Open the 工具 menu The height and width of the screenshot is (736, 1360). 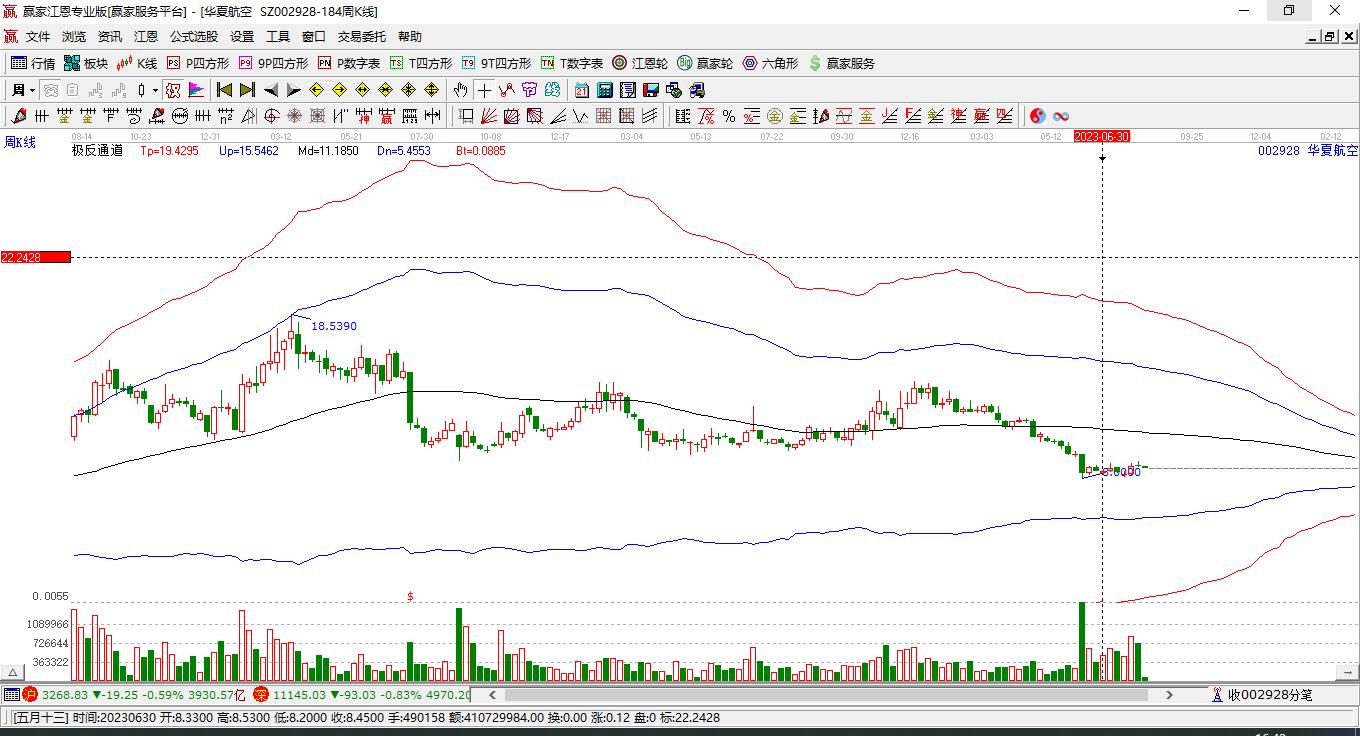[278, 37]
